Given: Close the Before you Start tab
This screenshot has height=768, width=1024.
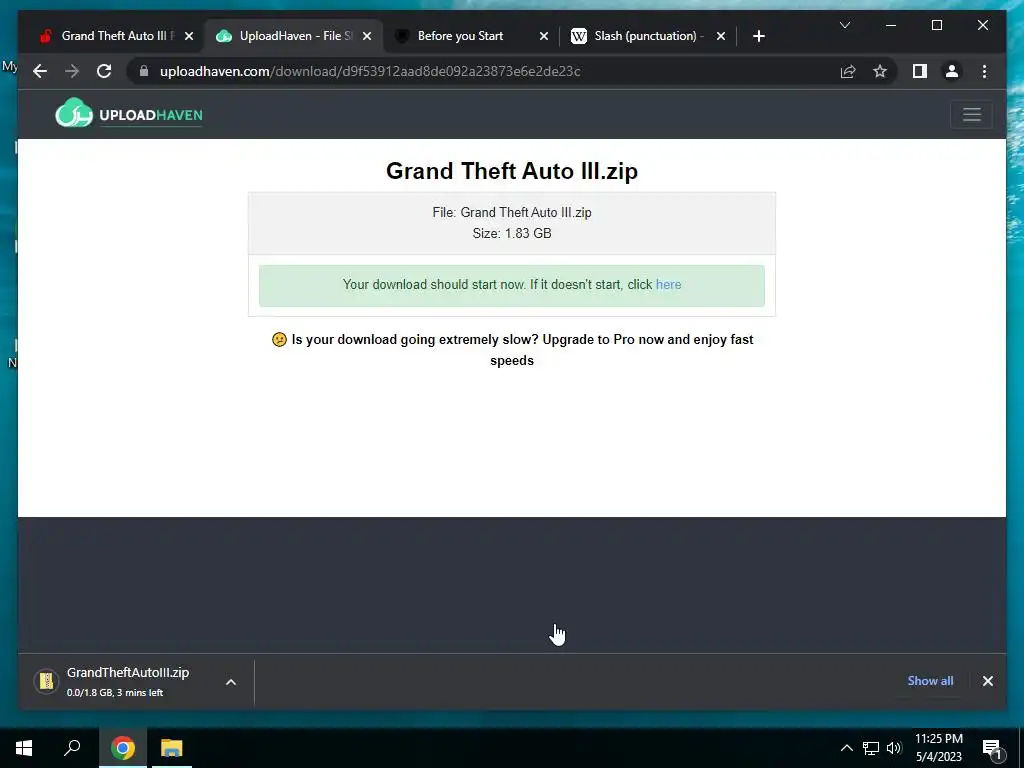Looking at the screenshot, I should pyautogui.click(x=543, y=36).
